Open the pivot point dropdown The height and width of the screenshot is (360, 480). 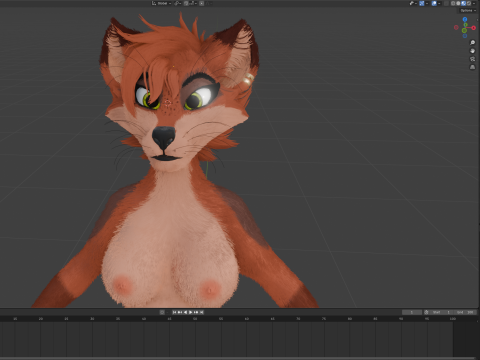(x=178, y=3)
